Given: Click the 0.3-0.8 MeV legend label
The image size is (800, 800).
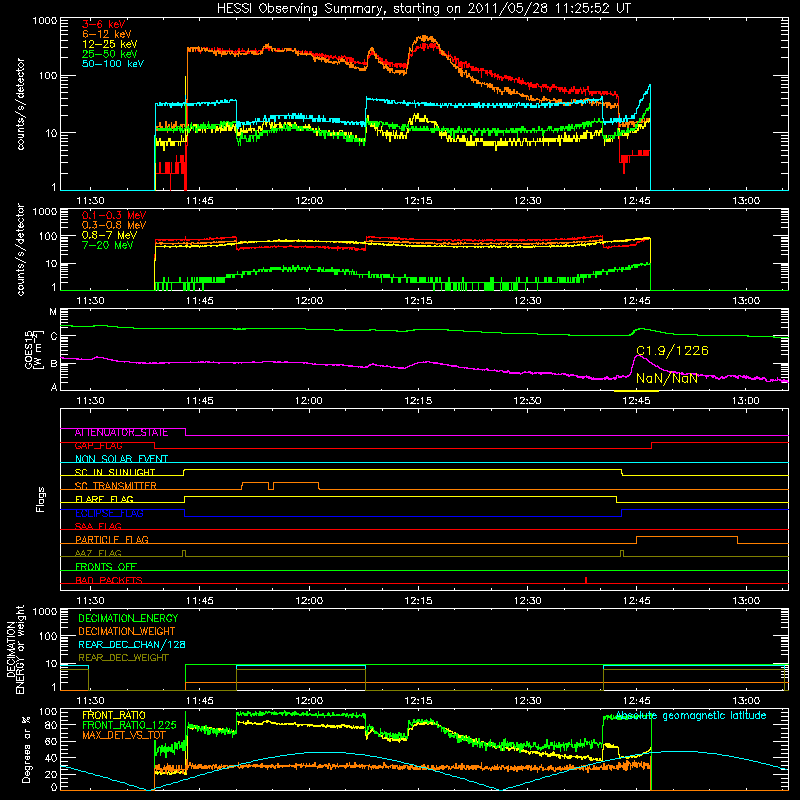Looking at the screenshot, I should (114, 225).
